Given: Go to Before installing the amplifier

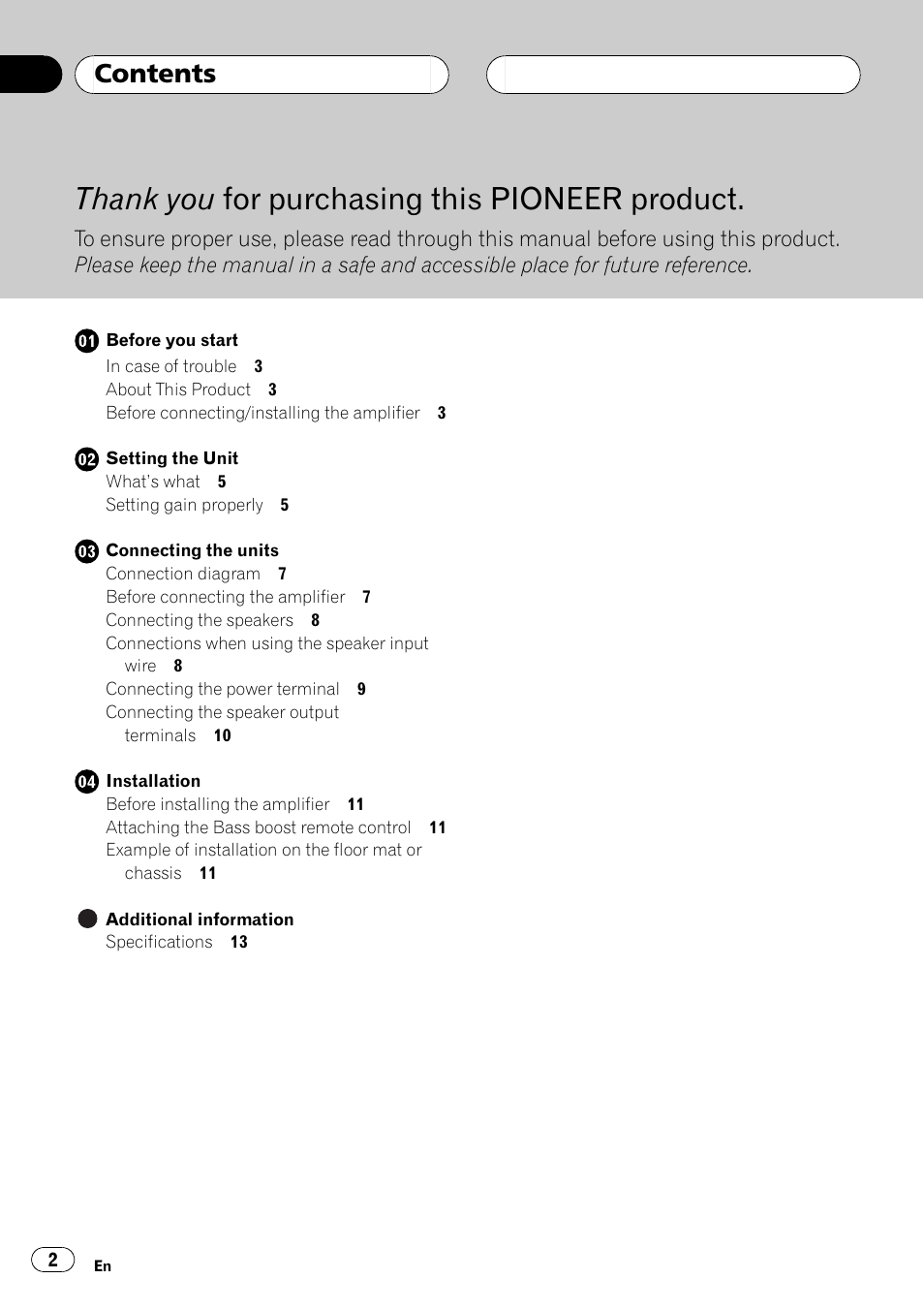Looking at the screenshot, I should click(234, 804).
